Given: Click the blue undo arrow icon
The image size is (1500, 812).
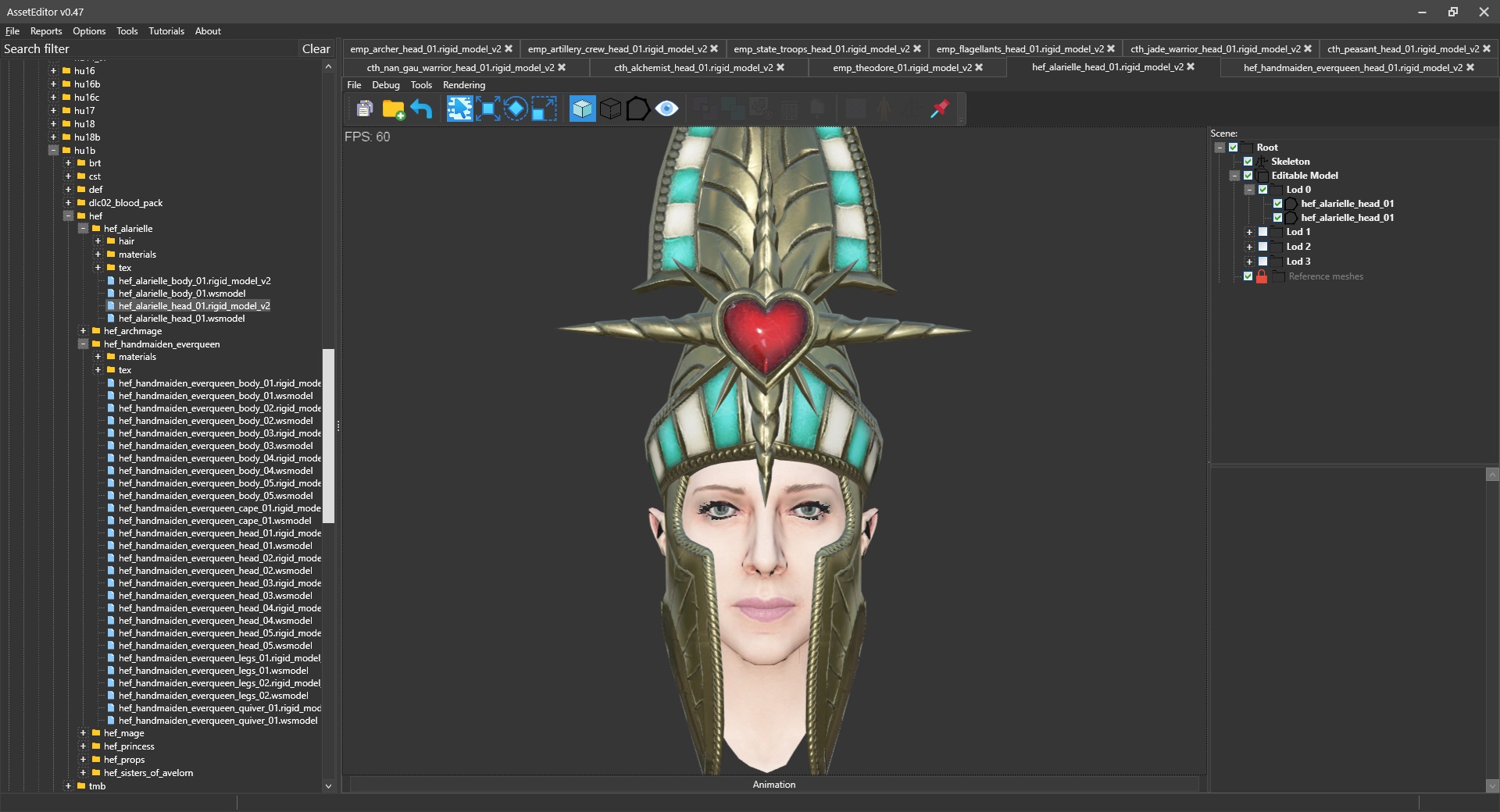Looking at the screenshot, I should (x=421, y=109).
